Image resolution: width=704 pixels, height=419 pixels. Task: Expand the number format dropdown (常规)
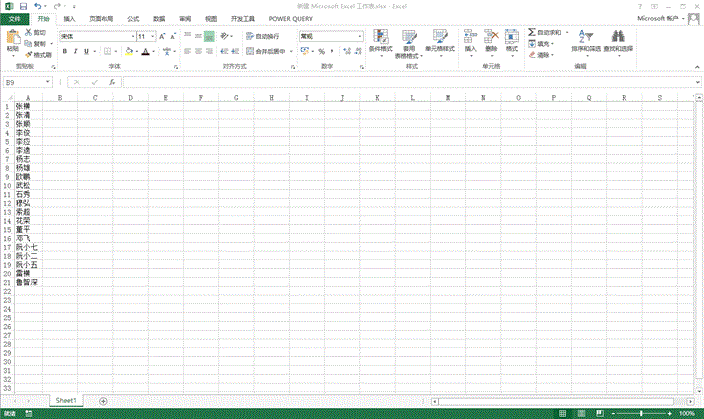pyautogui.click(x=360, y=36)
